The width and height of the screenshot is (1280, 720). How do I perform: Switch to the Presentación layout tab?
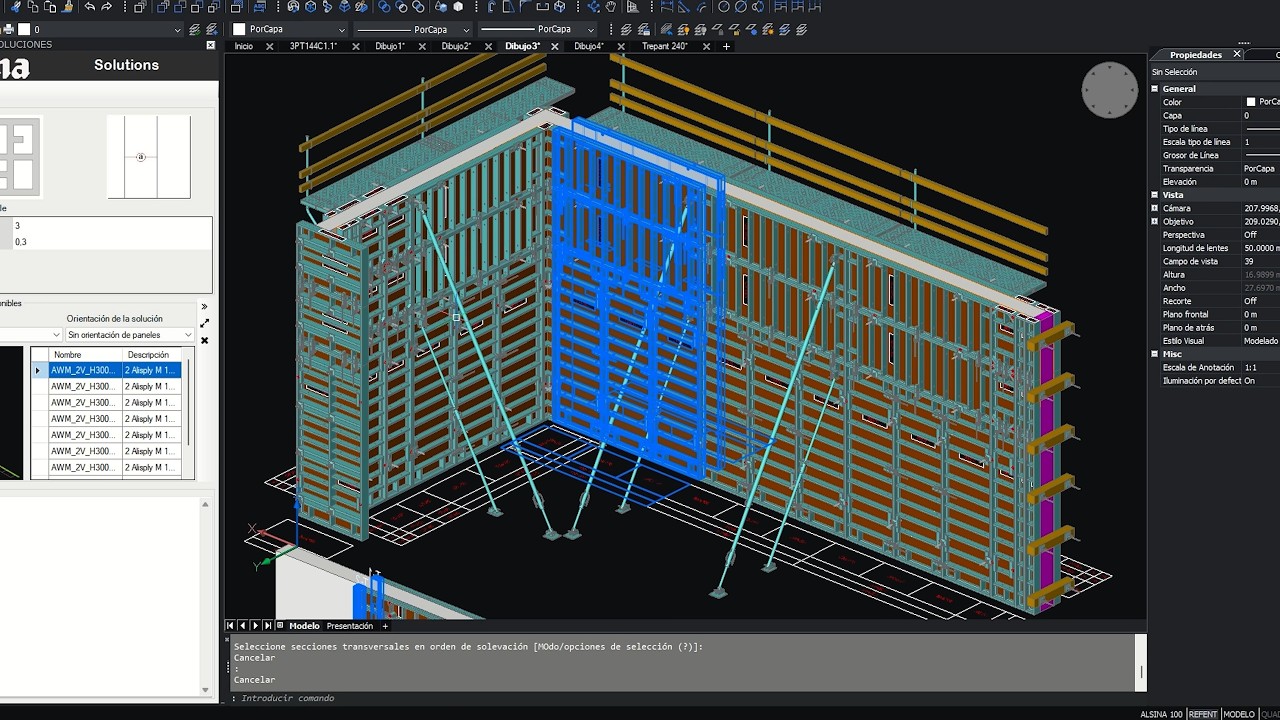point(349,626)
